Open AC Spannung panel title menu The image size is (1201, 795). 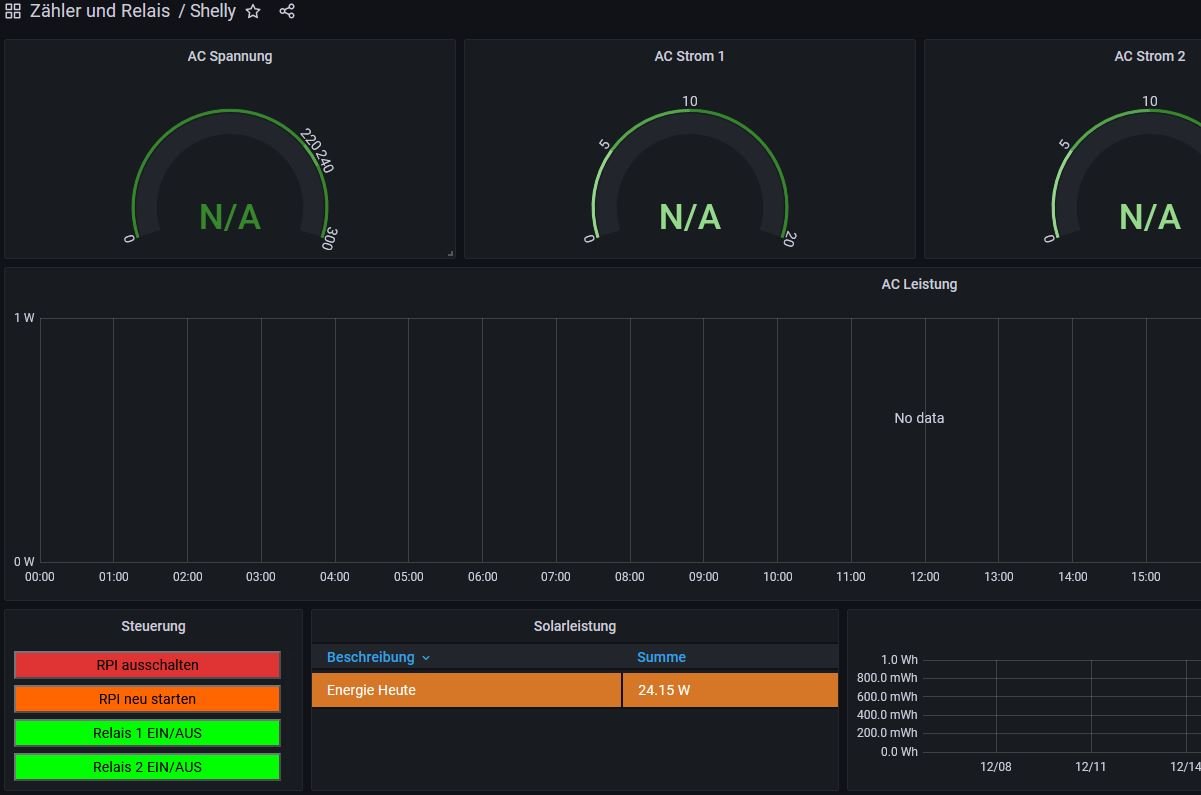tap(229, 56)
